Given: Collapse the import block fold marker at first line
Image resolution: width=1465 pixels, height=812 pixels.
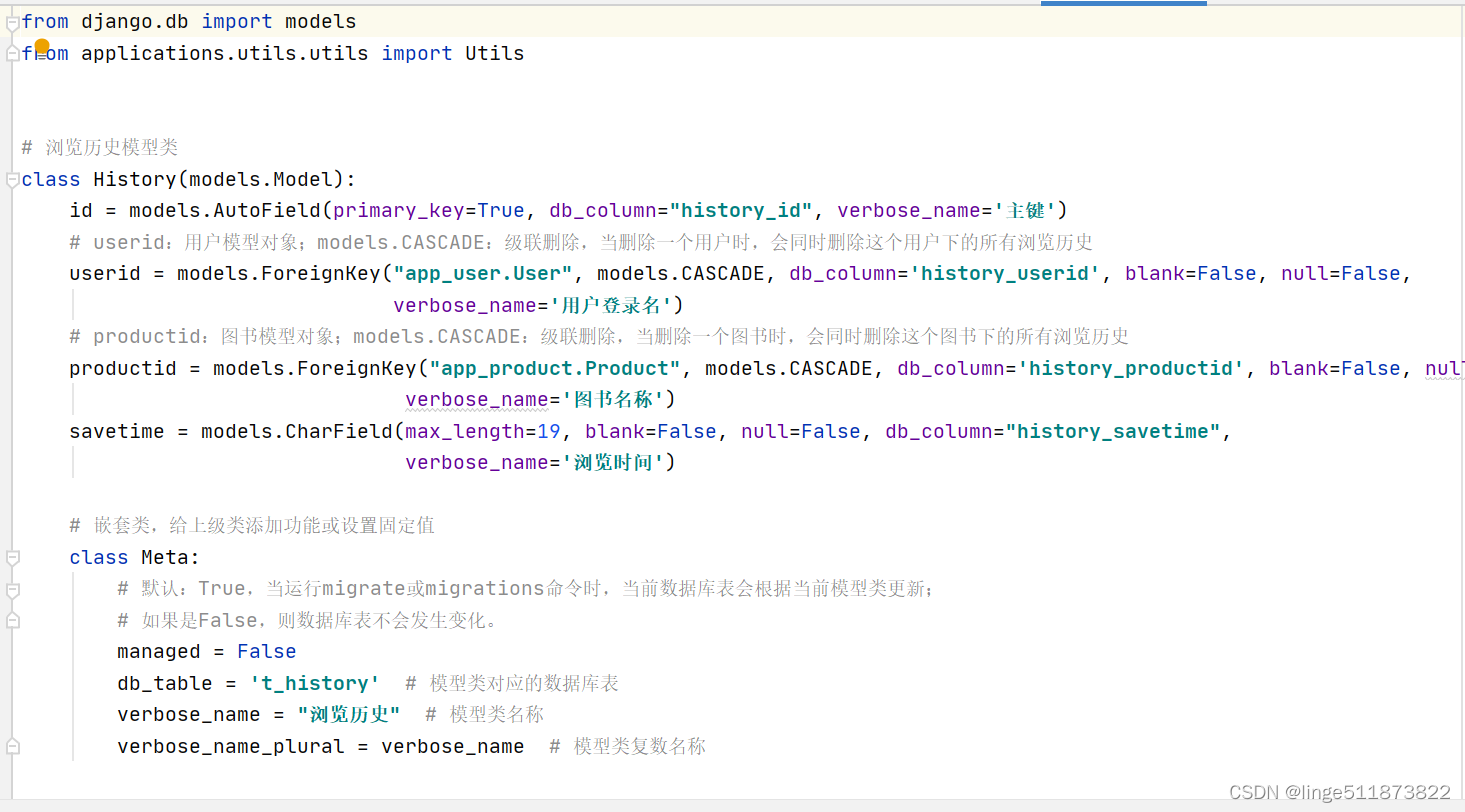Looking at the screenshot, I should (x=12, y=22).
